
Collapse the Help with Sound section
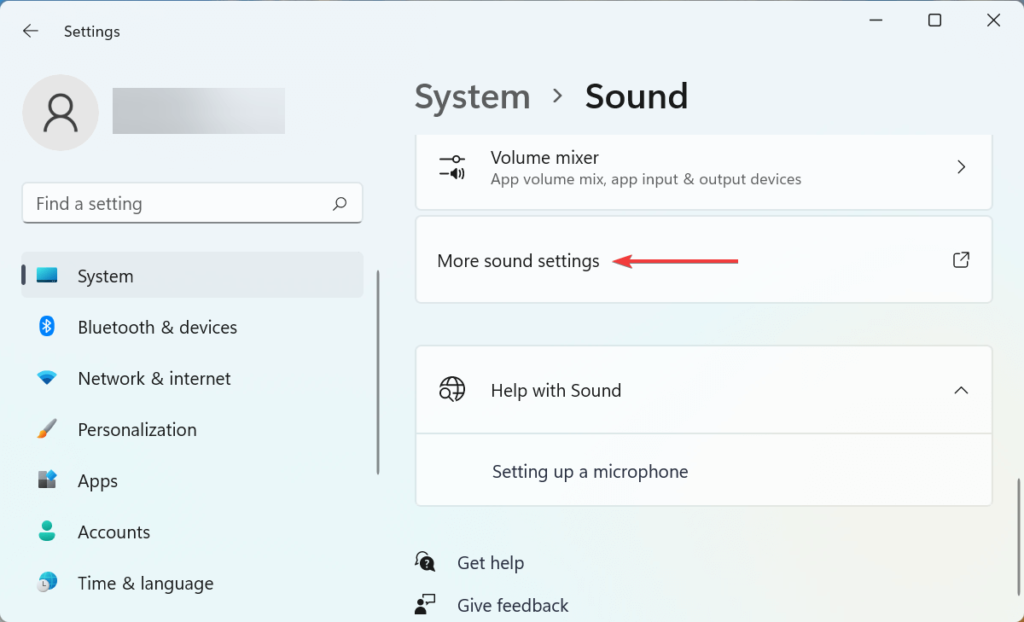[x=960, y=390]
